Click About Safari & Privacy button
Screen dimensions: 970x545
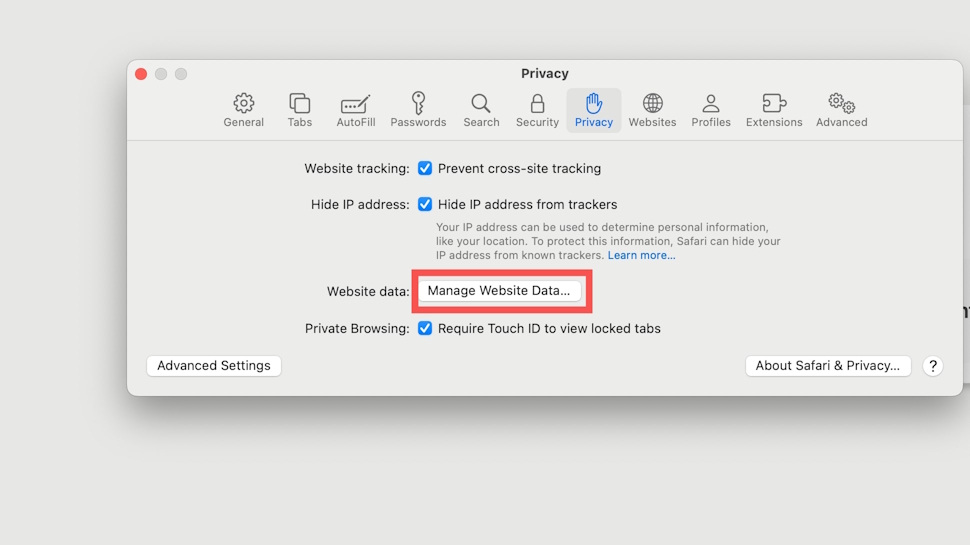coord(828,366)
